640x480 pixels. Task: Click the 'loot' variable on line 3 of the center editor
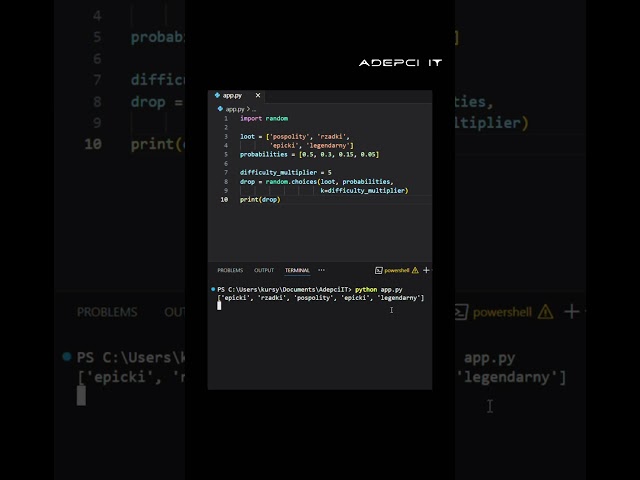[x=247, y=136]
